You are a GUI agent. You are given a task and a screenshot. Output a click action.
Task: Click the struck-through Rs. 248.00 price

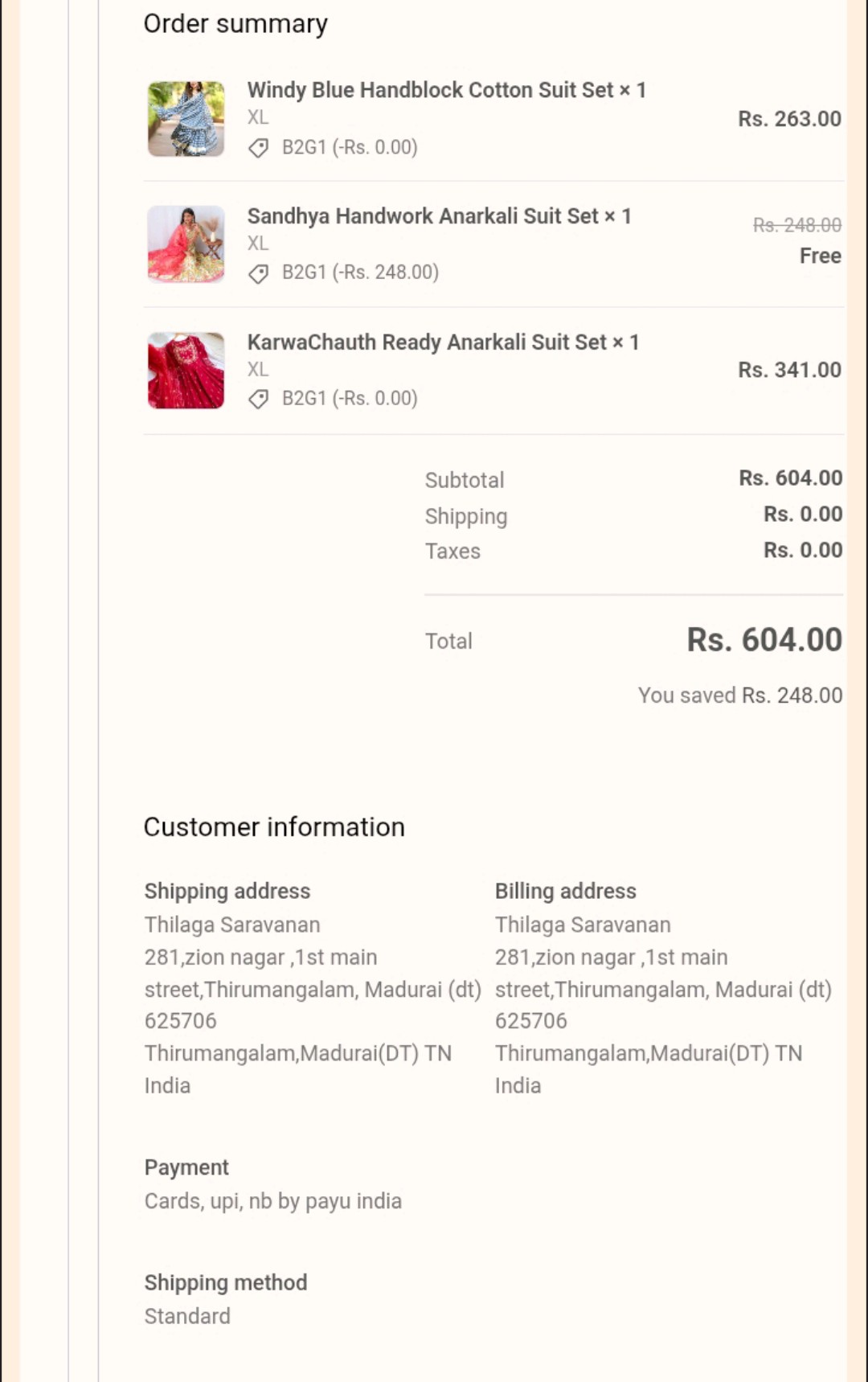[796, 225]
